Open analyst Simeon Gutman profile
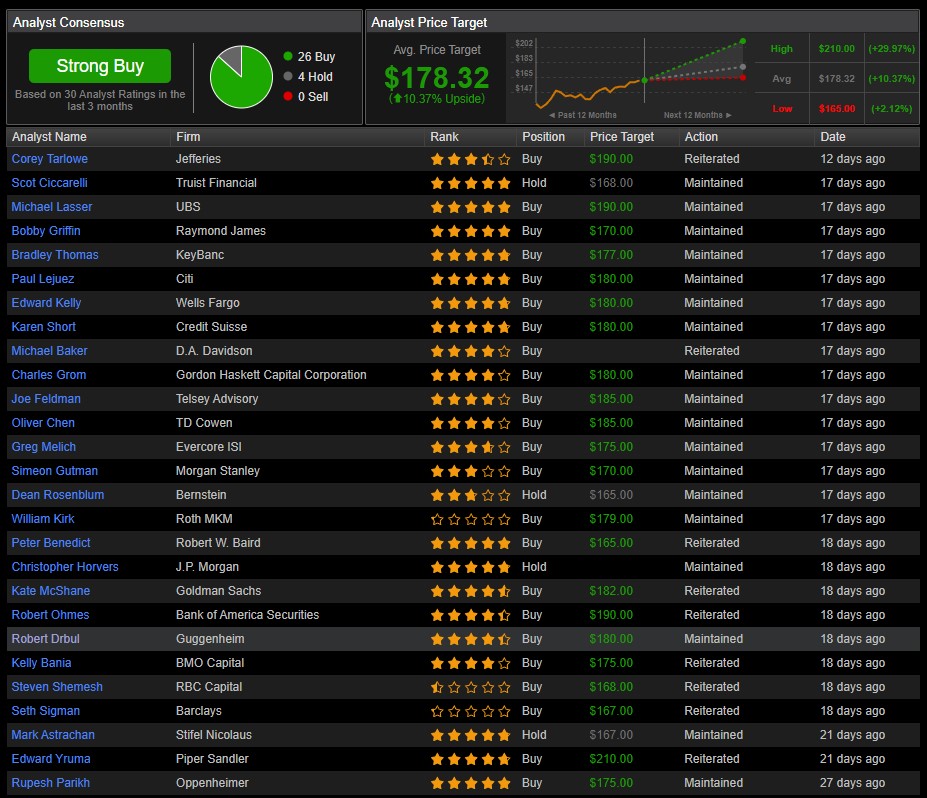Screen dimensions: 927x798 (x=55, y=471)
